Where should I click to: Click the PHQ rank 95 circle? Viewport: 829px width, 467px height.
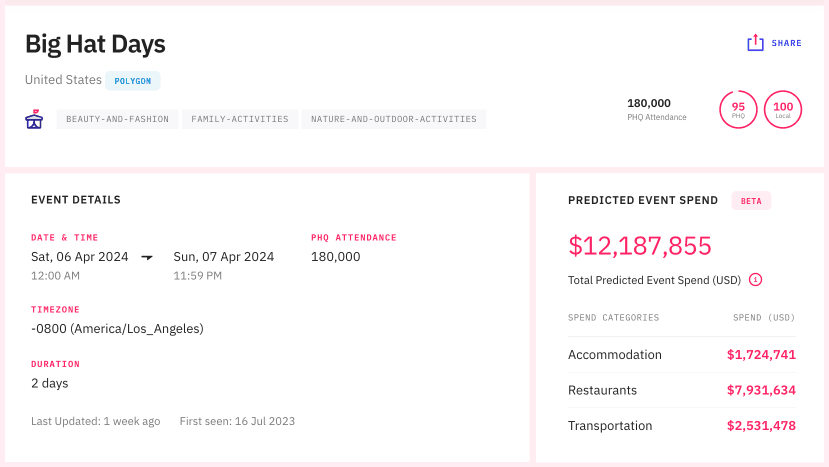[x=738, y=110]
